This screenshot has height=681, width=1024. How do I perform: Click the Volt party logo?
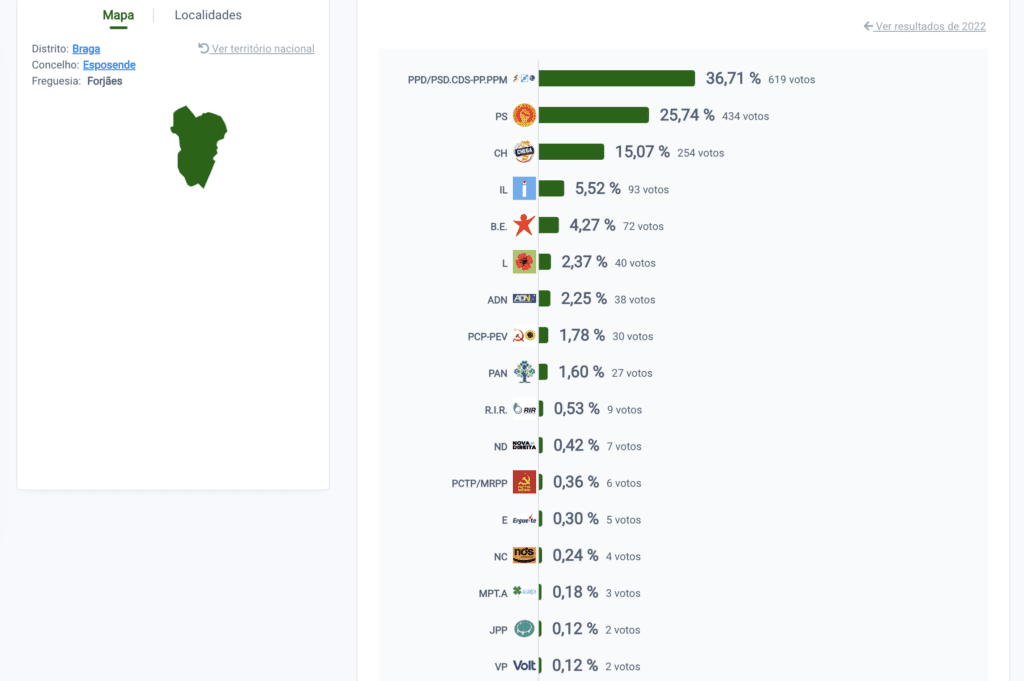click(x=524, y=665)
